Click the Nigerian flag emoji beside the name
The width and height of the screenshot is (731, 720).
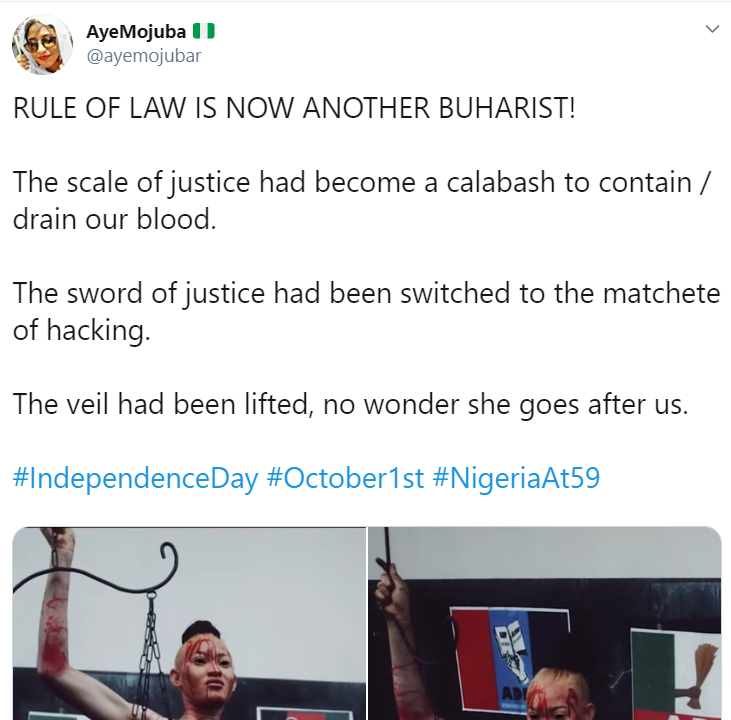click(x=204, y=31)
